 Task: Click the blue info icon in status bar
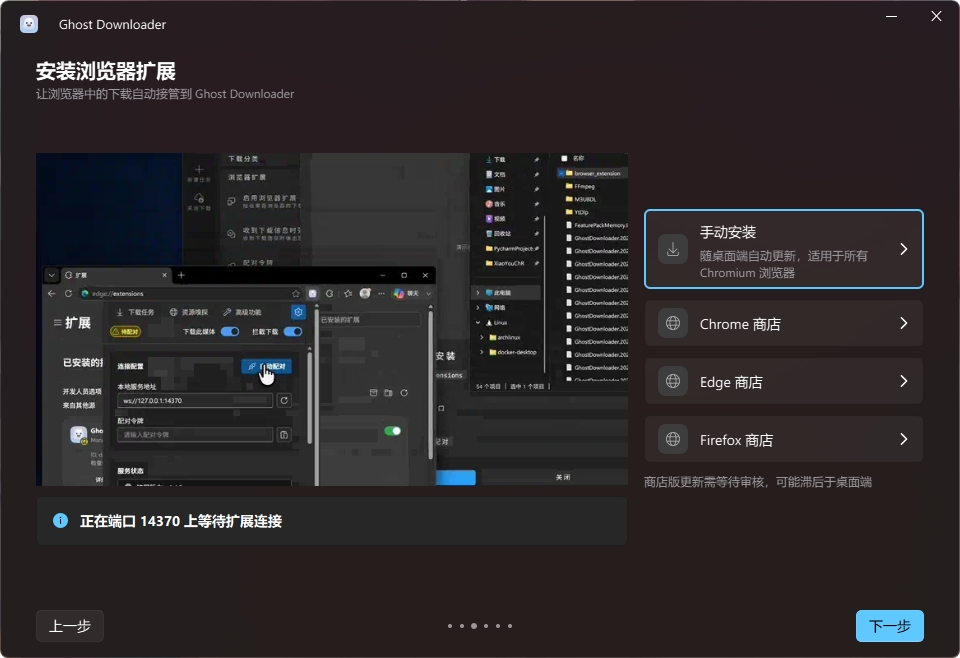tap(61, 521)
